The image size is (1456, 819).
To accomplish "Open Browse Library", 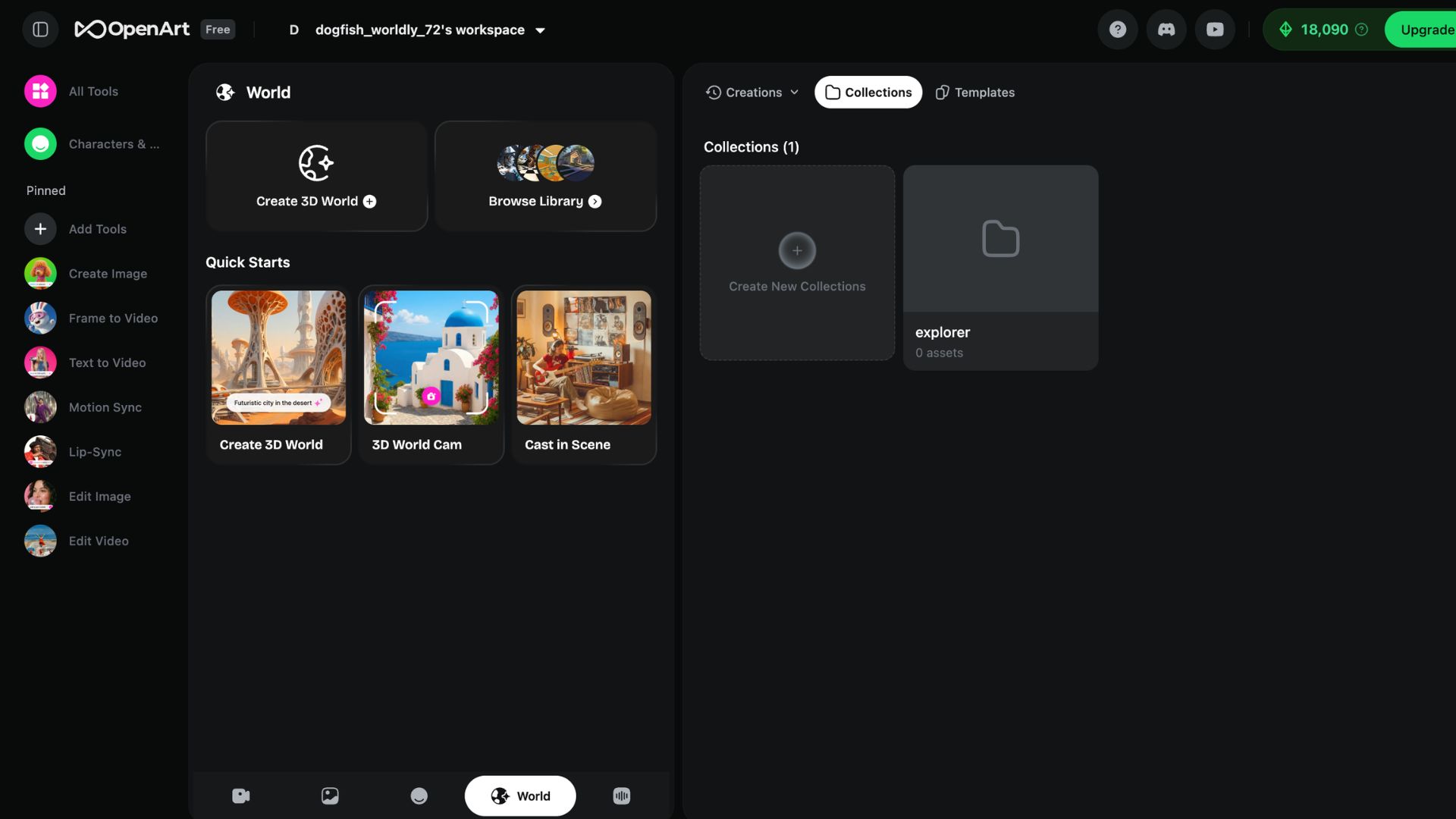I will coord(544,176).
